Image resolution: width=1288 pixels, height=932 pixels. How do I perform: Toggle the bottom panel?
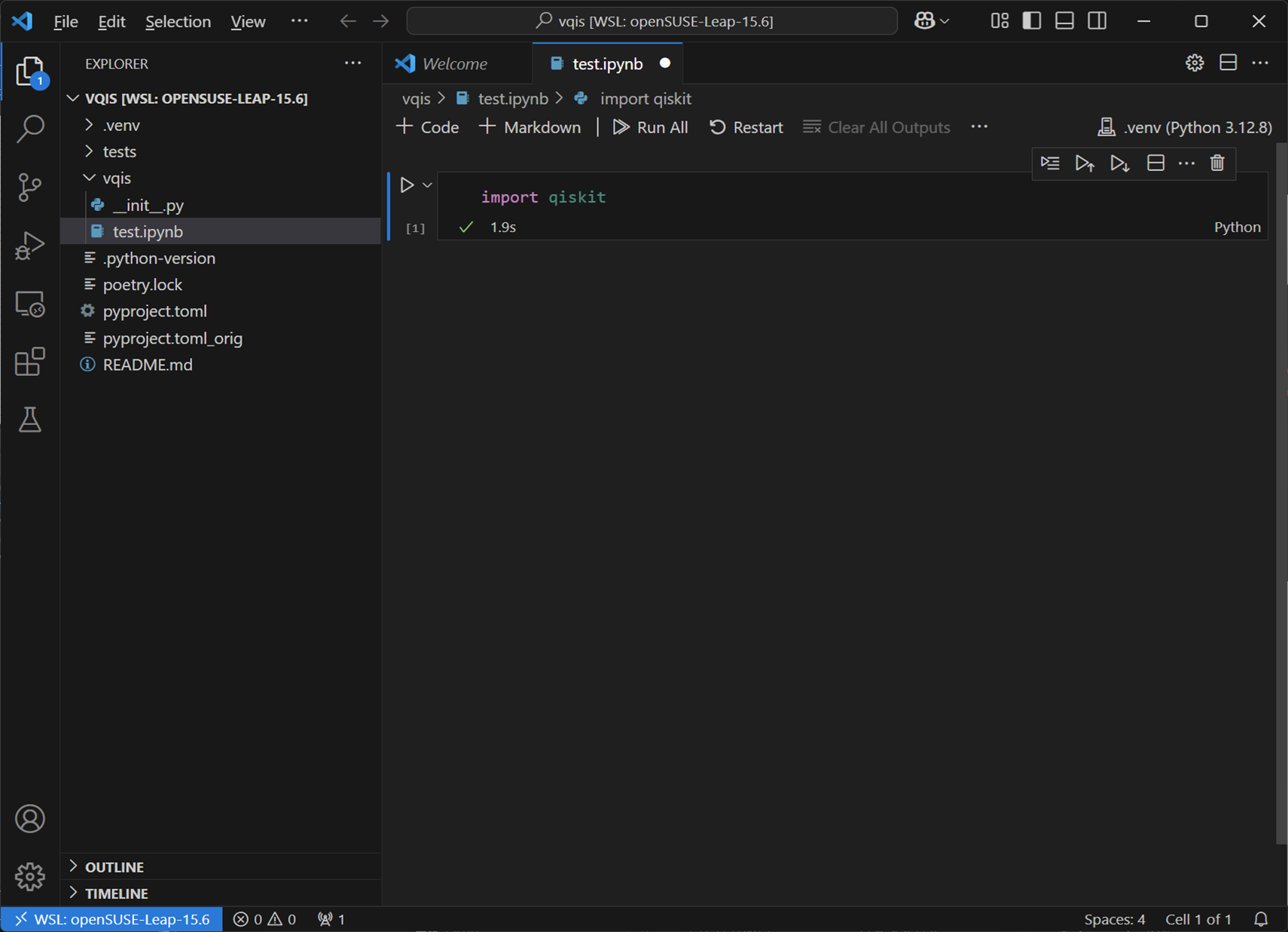click(x=1064, y=21)
